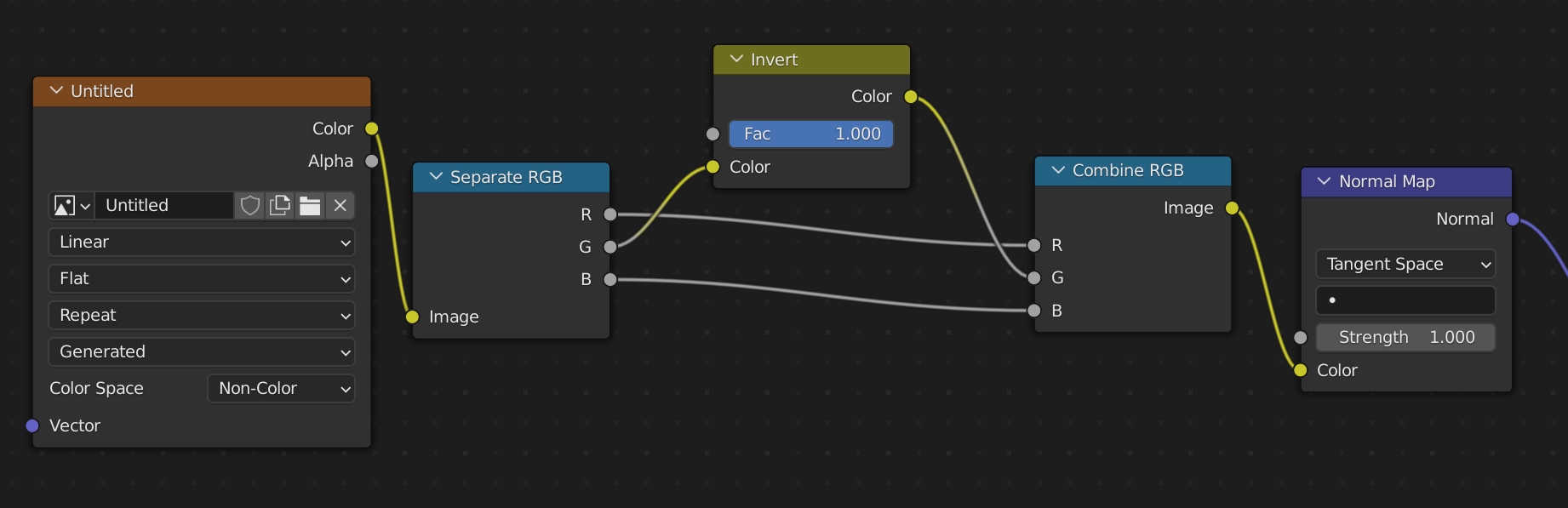Click the Alpha output socket
This screenshot has width=1568, height=508.
(371, 161)
